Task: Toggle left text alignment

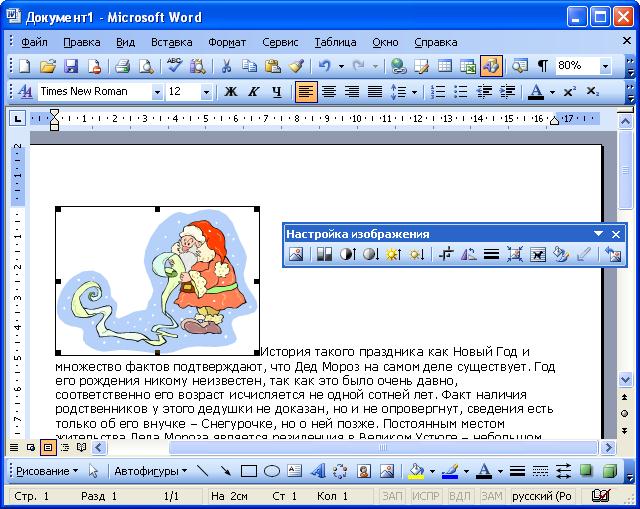Action: 306,91
